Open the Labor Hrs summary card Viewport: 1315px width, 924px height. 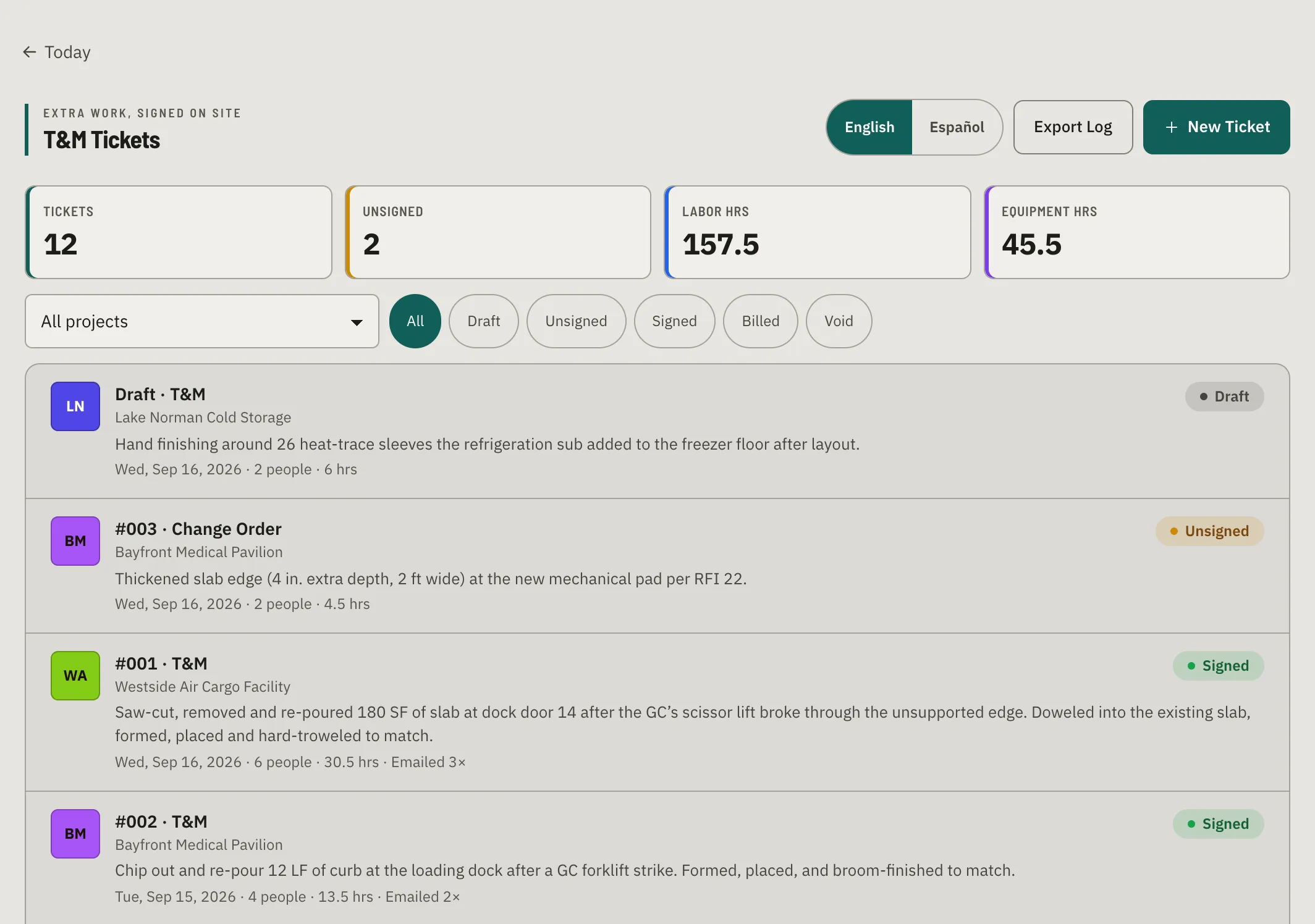[x=818, y=232]
